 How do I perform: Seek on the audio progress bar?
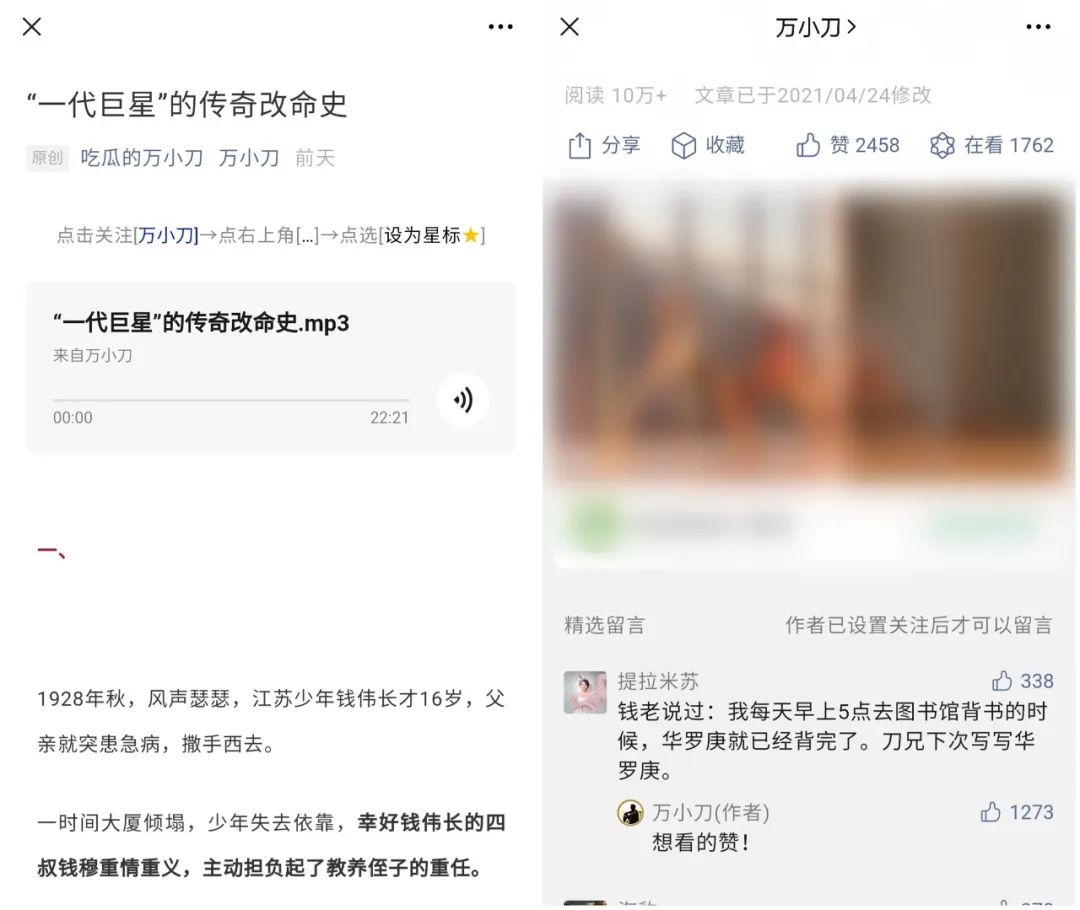point(231,400)
